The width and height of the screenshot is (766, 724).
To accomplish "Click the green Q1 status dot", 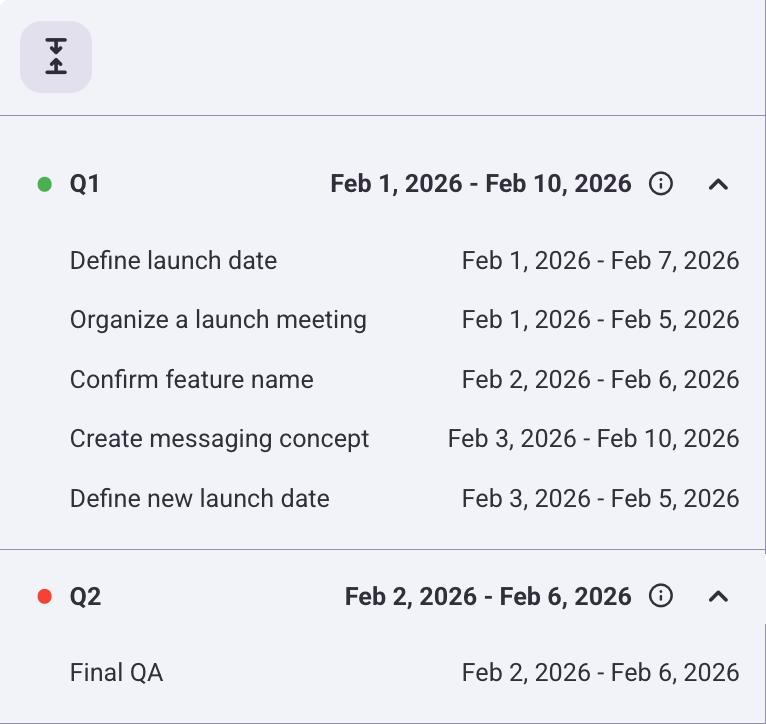I will (x=44, y=184).
